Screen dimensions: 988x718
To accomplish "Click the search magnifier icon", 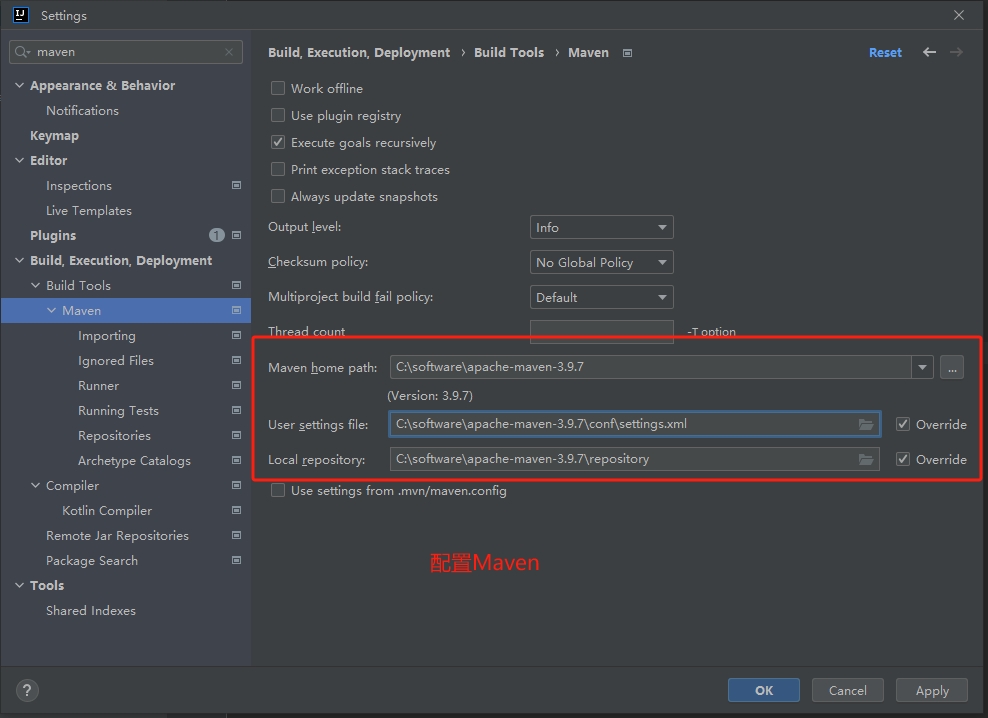I will [22, 52].
